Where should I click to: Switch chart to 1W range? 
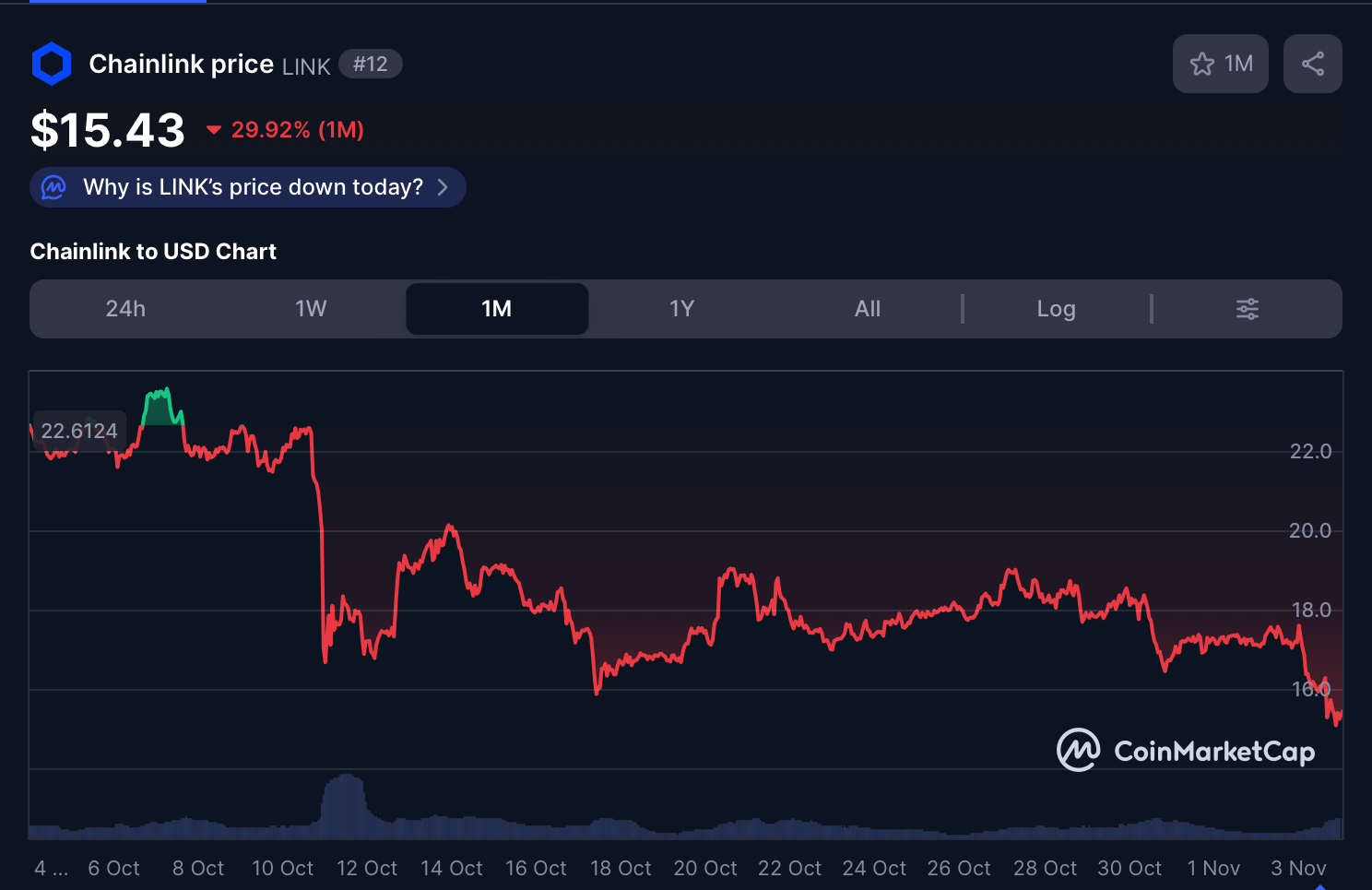click(x=312, y=309)
